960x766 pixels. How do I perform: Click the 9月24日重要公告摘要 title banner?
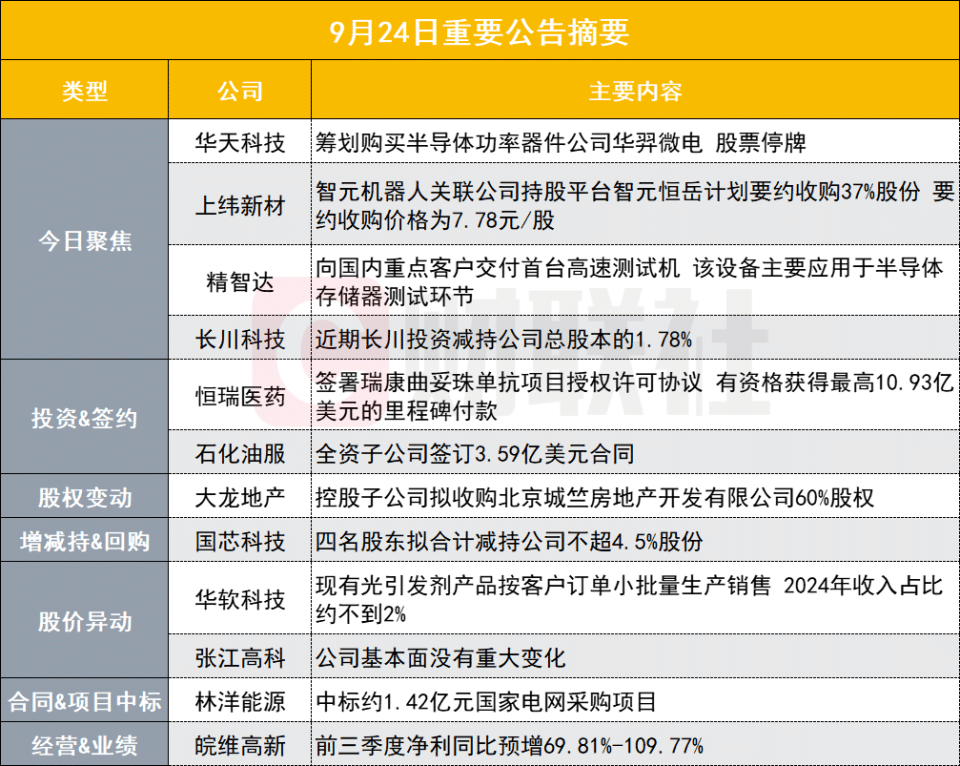click(x=480, y=32)
